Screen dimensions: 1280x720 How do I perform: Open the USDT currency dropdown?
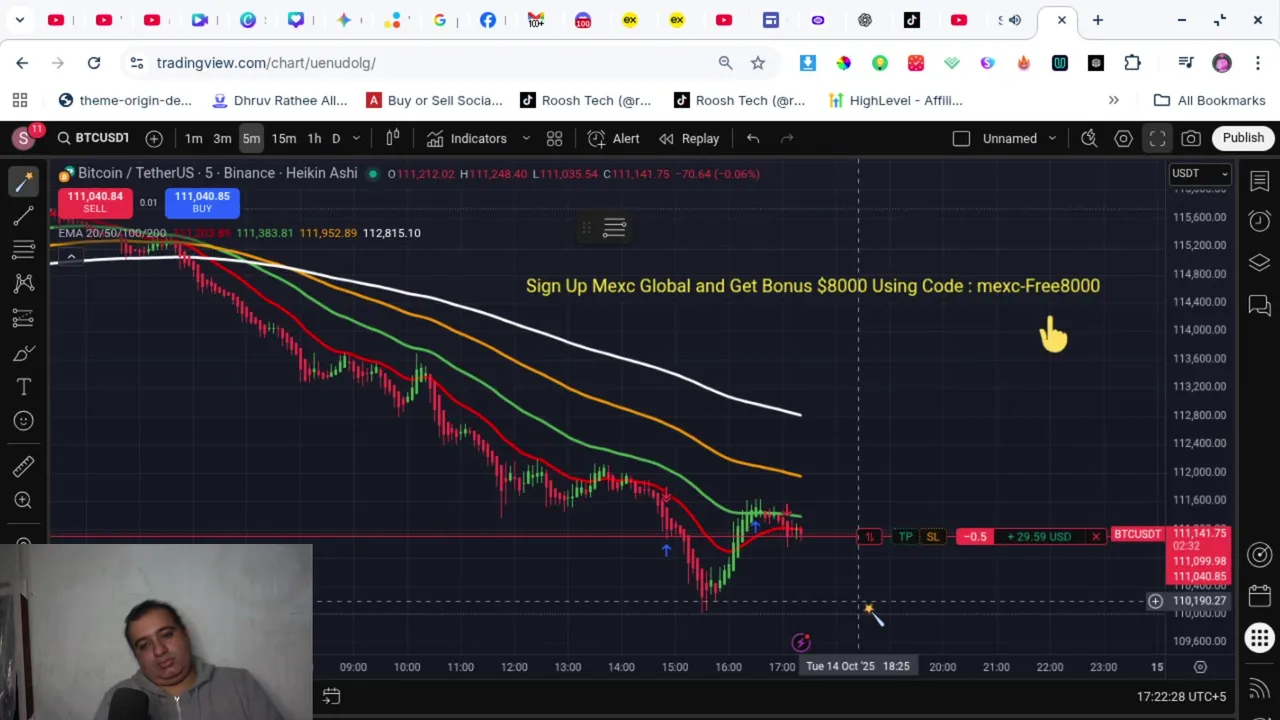point(1200,174)
